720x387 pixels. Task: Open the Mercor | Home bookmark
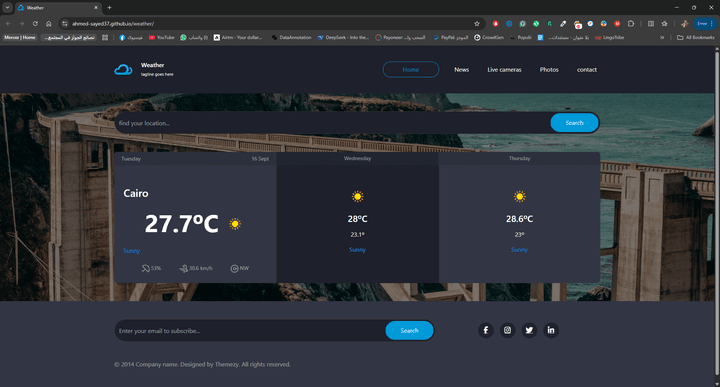[19, 38]
